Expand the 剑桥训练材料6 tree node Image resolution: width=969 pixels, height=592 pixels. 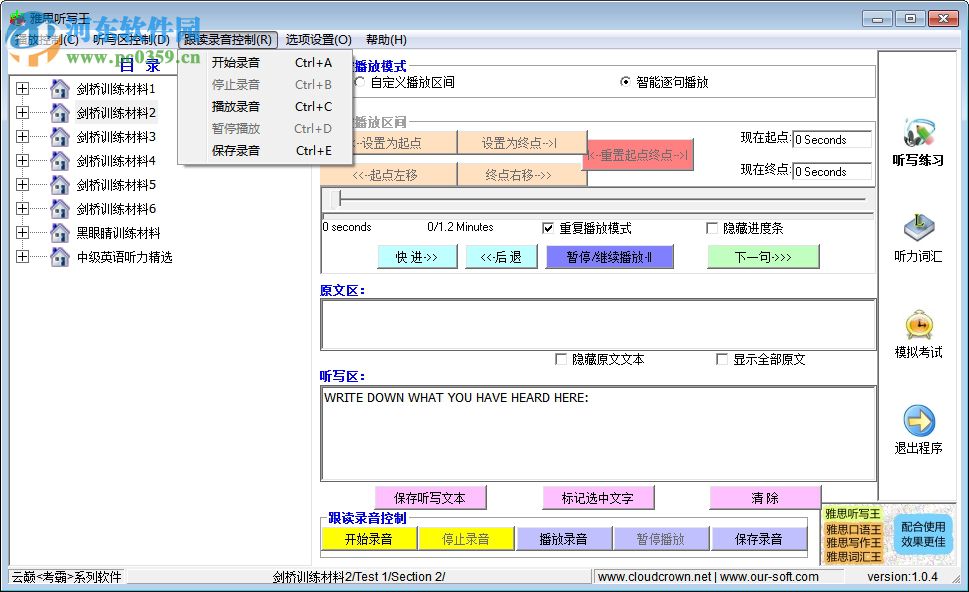[x=22, y=209]
